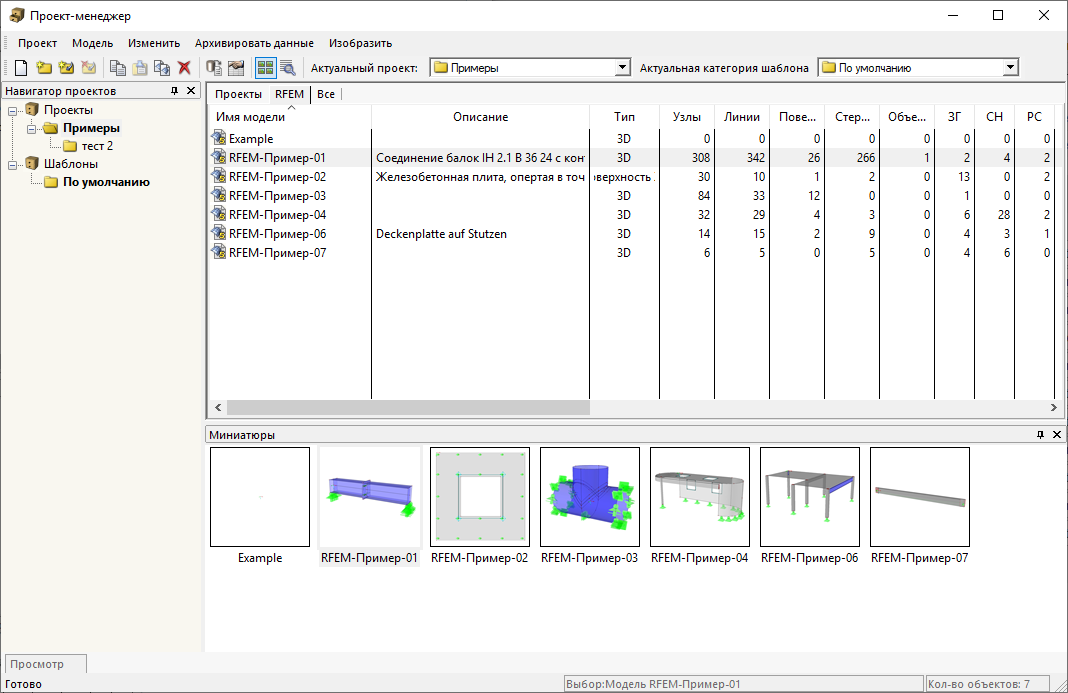Select the RFEM-Пример-07 table row
Image resolution: width=1068 pixels, height=693 pixels.
[x=631, y=253]
